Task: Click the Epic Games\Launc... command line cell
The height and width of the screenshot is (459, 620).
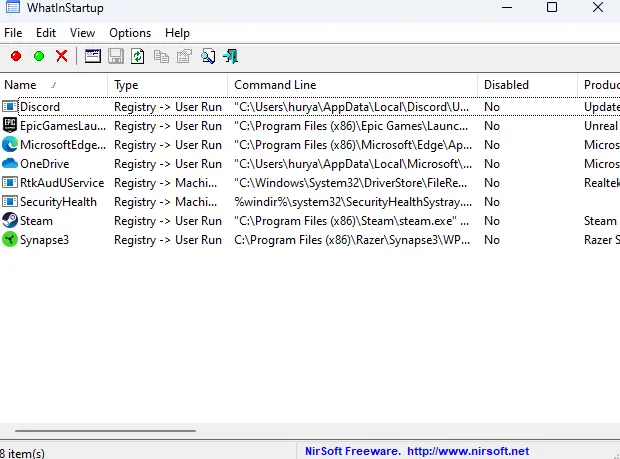Action: coord(351,126)
